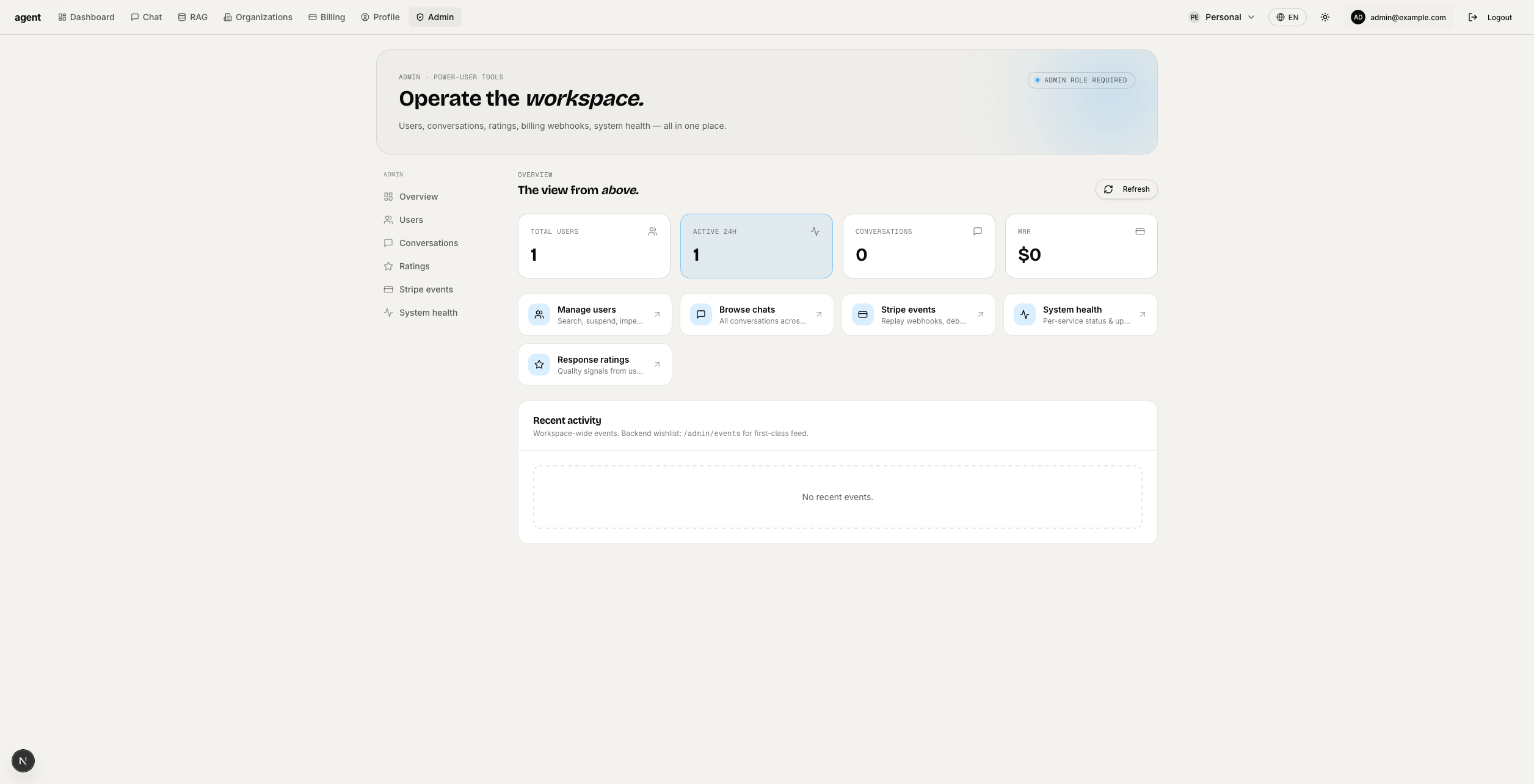
Task: Open the Browse chats shortcut card
Action: click(x=757, y=314)
